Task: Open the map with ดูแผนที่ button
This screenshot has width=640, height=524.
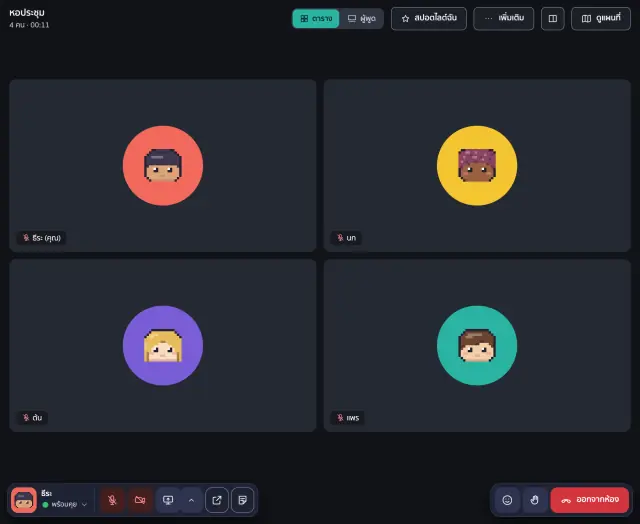Action: pyautogui.click(x=601, y=18)
